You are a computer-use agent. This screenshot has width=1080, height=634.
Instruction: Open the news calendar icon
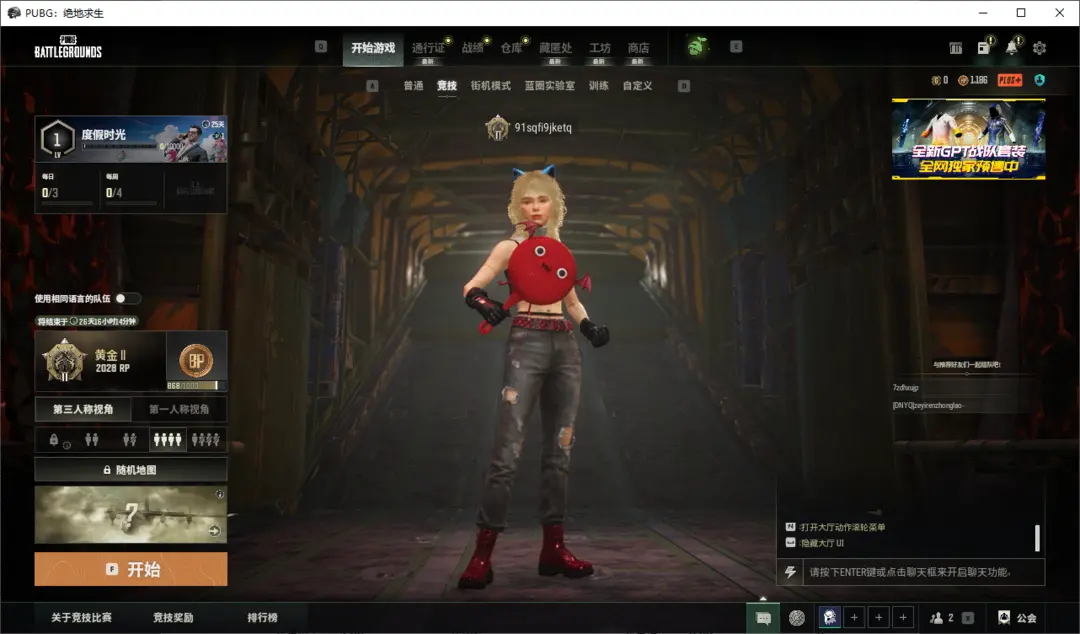pos(984,47)
